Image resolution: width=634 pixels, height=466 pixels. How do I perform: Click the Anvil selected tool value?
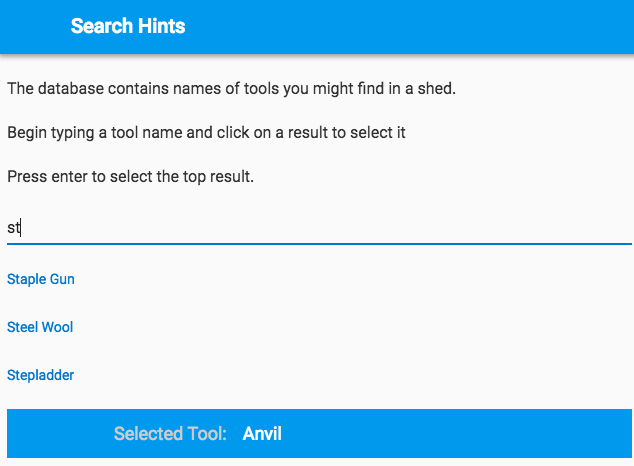click(262, 434)
